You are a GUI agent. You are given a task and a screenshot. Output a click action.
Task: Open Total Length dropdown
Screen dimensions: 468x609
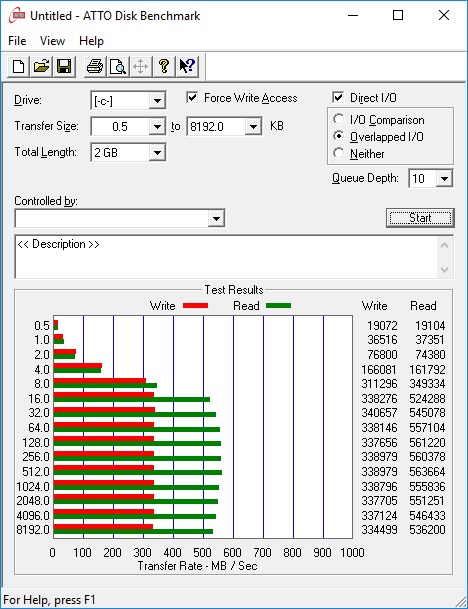click(x=157, y=152)
